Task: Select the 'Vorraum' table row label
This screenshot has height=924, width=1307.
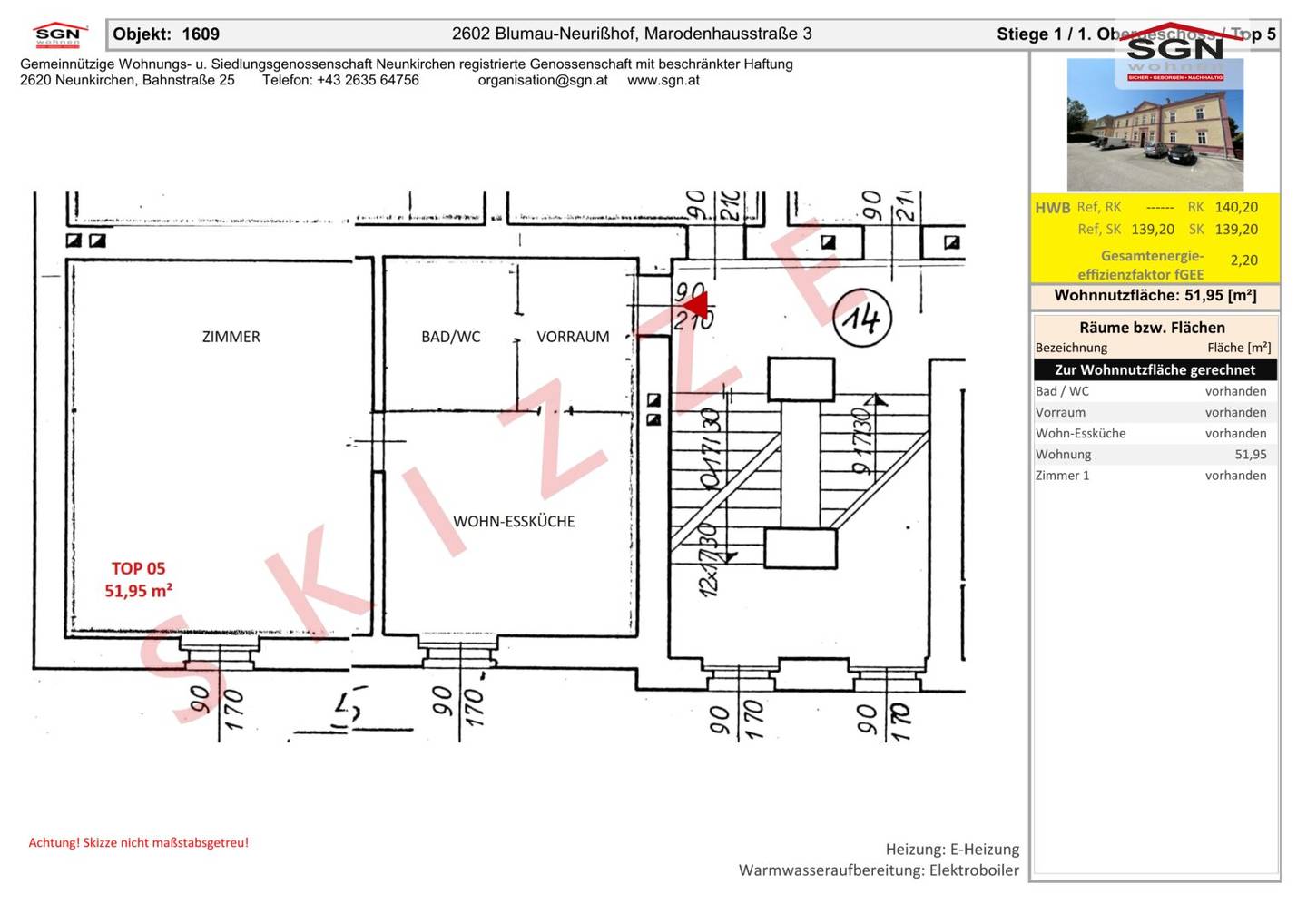Action: (1060, 412)
